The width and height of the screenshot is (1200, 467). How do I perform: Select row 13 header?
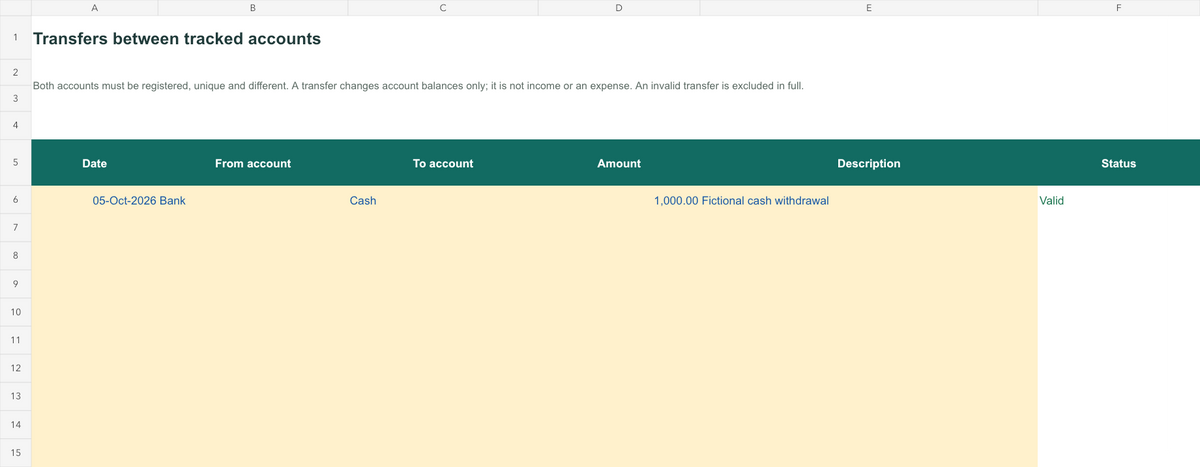click(15, 396)
